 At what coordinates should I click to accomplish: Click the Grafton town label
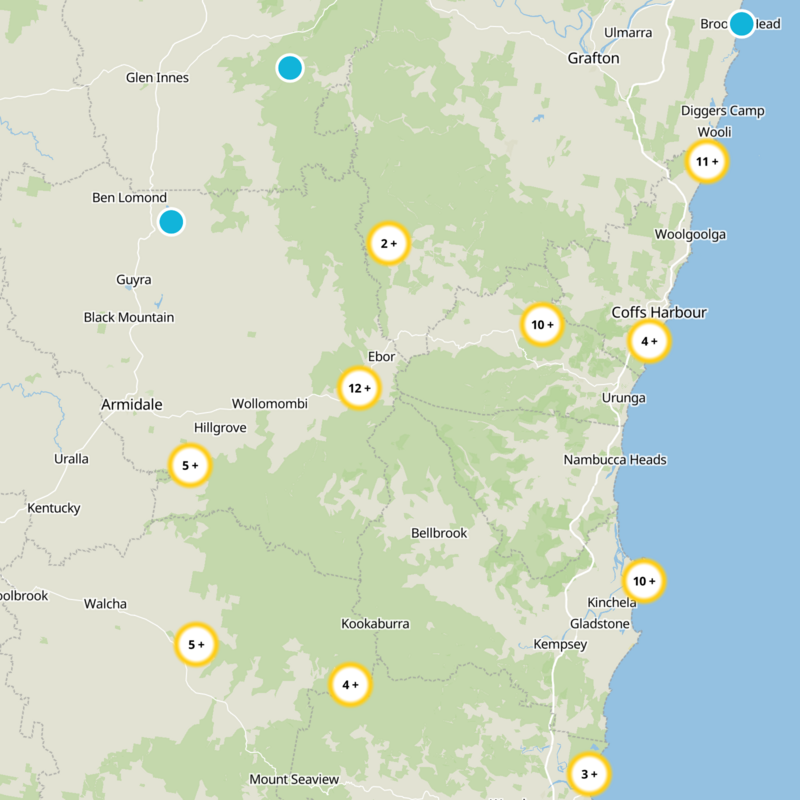tap(593, 58)
